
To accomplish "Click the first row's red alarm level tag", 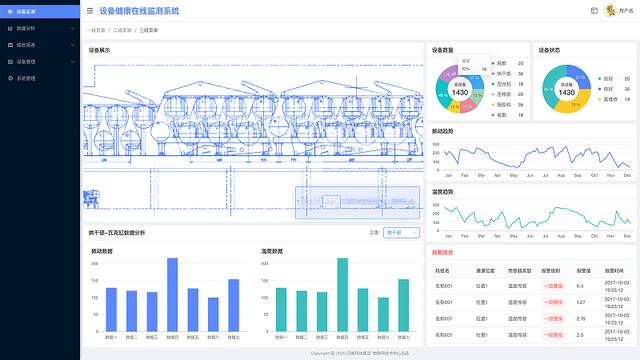I will (553, 286).
